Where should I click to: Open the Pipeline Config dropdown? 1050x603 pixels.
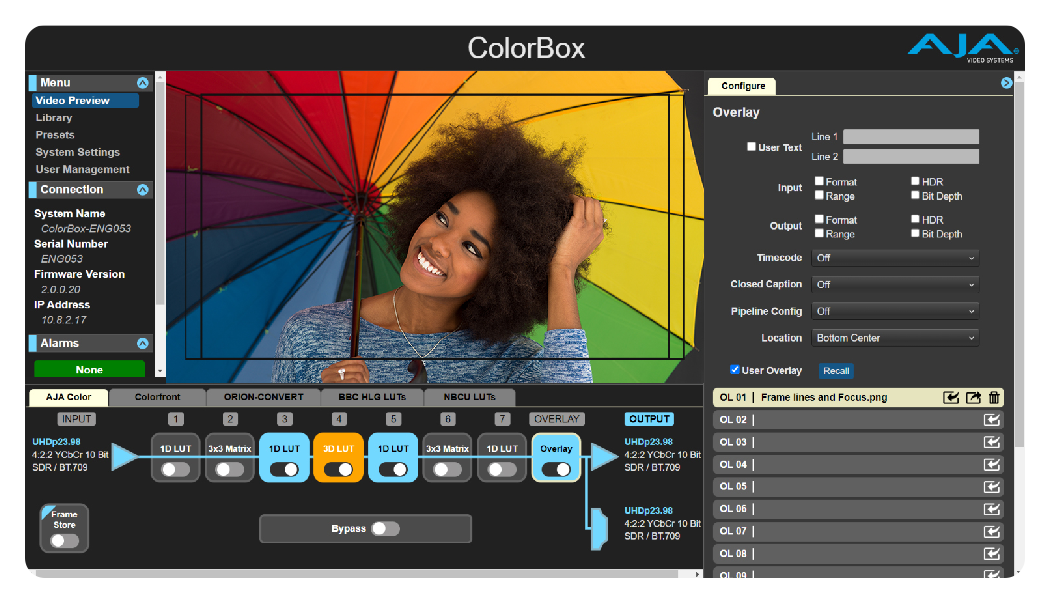pos(895,312)
